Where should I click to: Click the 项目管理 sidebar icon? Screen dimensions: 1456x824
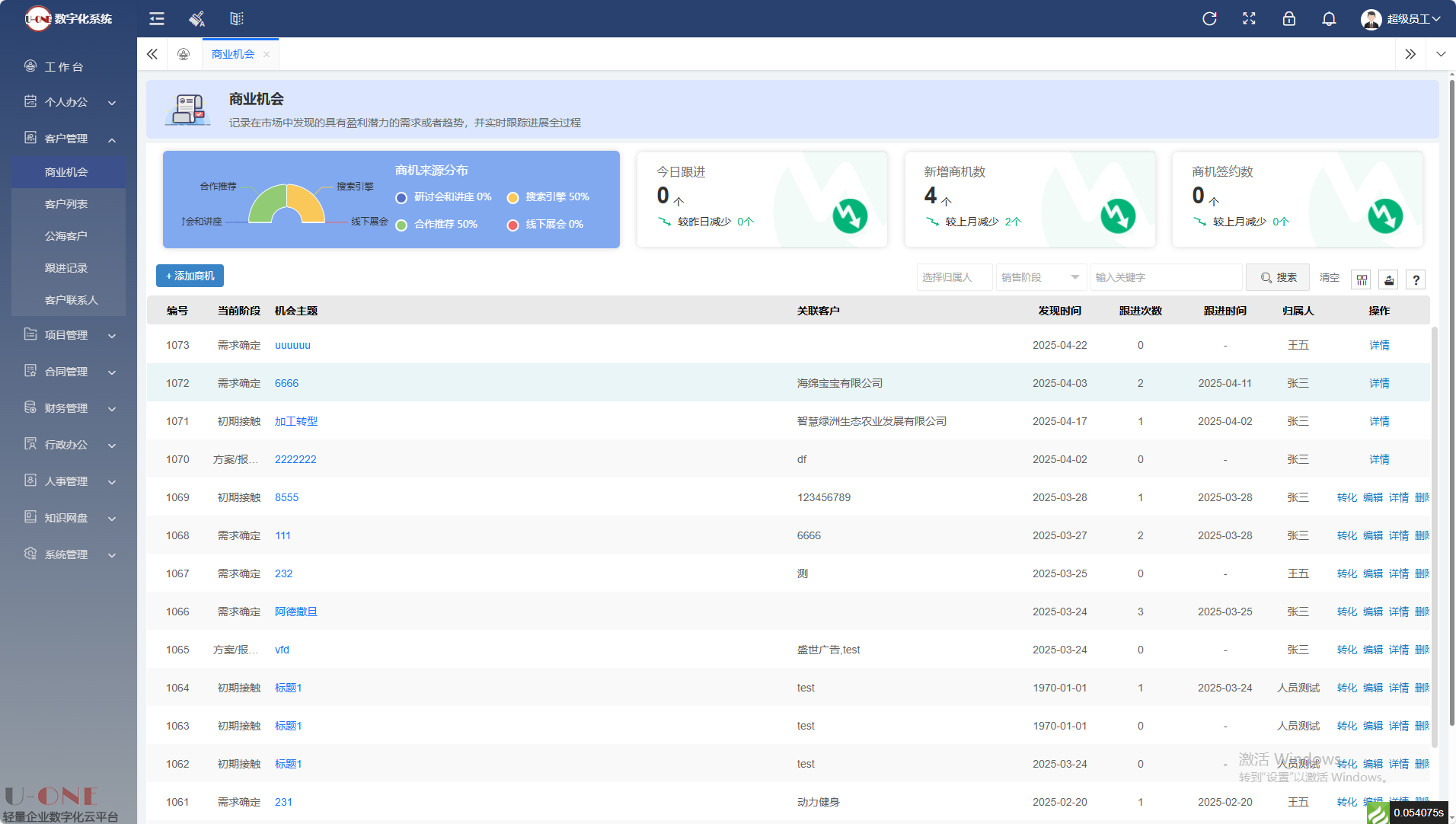tap(30, 334)
